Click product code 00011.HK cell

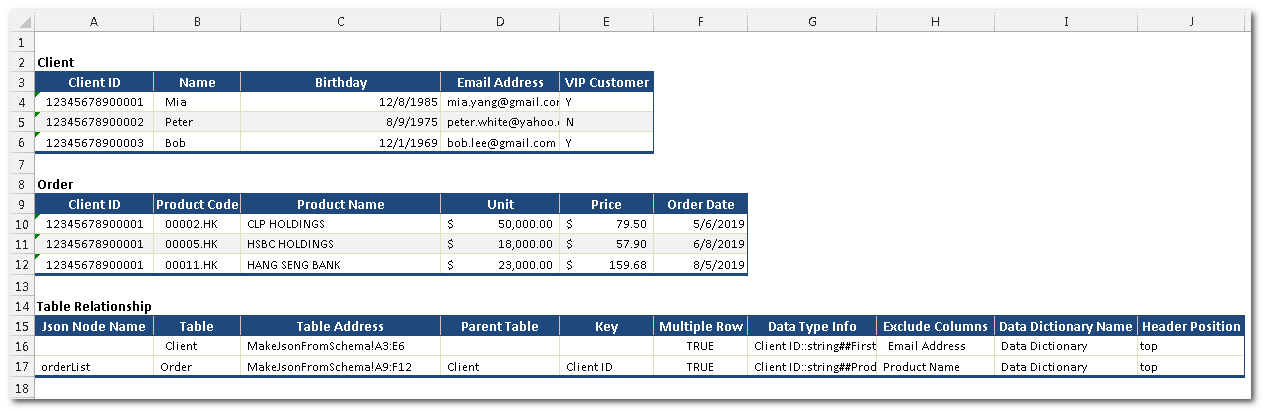pyautogui.click(x=197, y=265)
